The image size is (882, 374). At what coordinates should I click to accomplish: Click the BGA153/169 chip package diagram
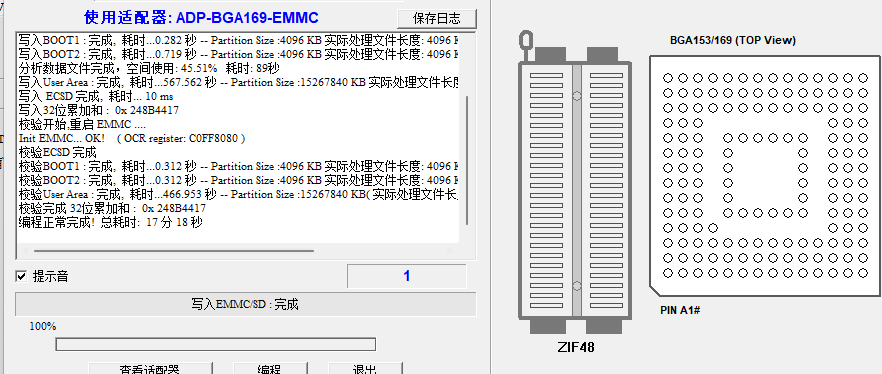click(764, 174)
